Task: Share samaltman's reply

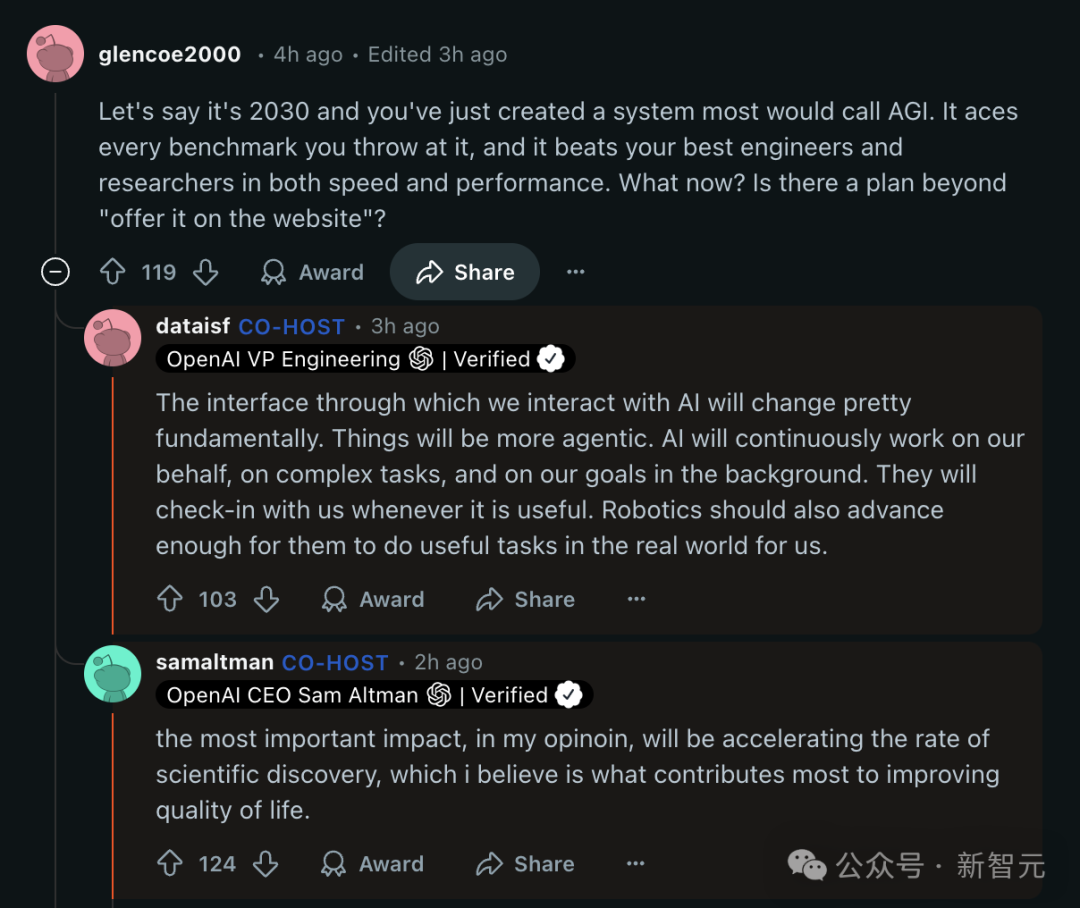Action: (525, 864)
